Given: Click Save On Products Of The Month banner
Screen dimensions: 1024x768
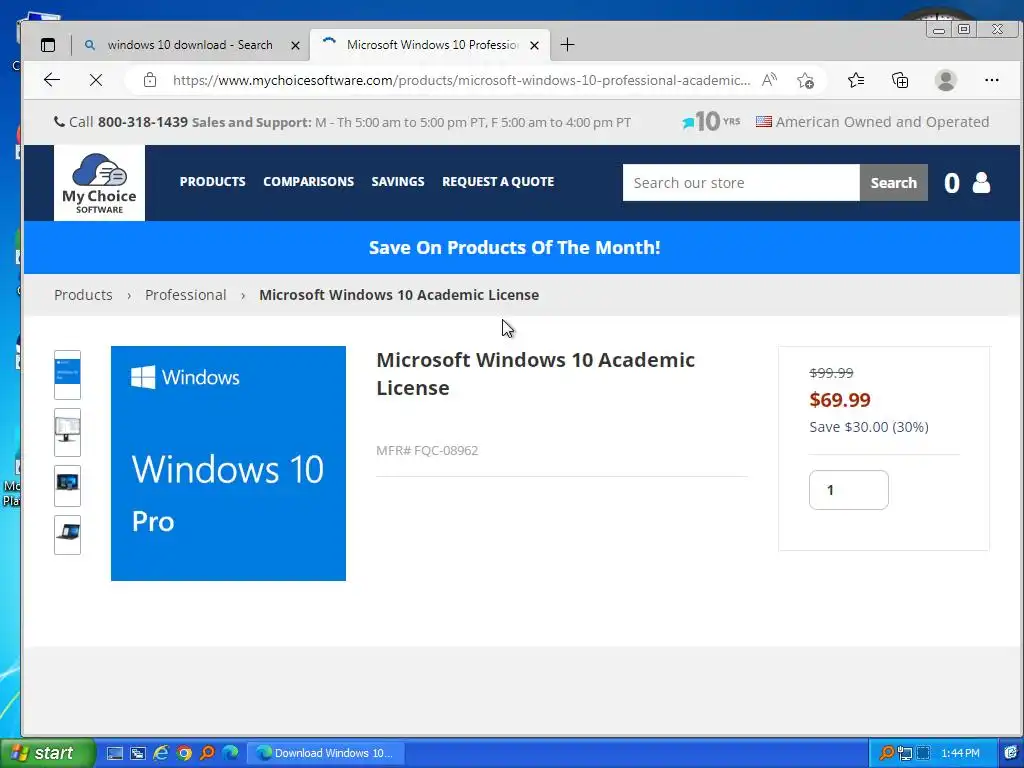Looking at the screenshot, I should coord(515,248).
